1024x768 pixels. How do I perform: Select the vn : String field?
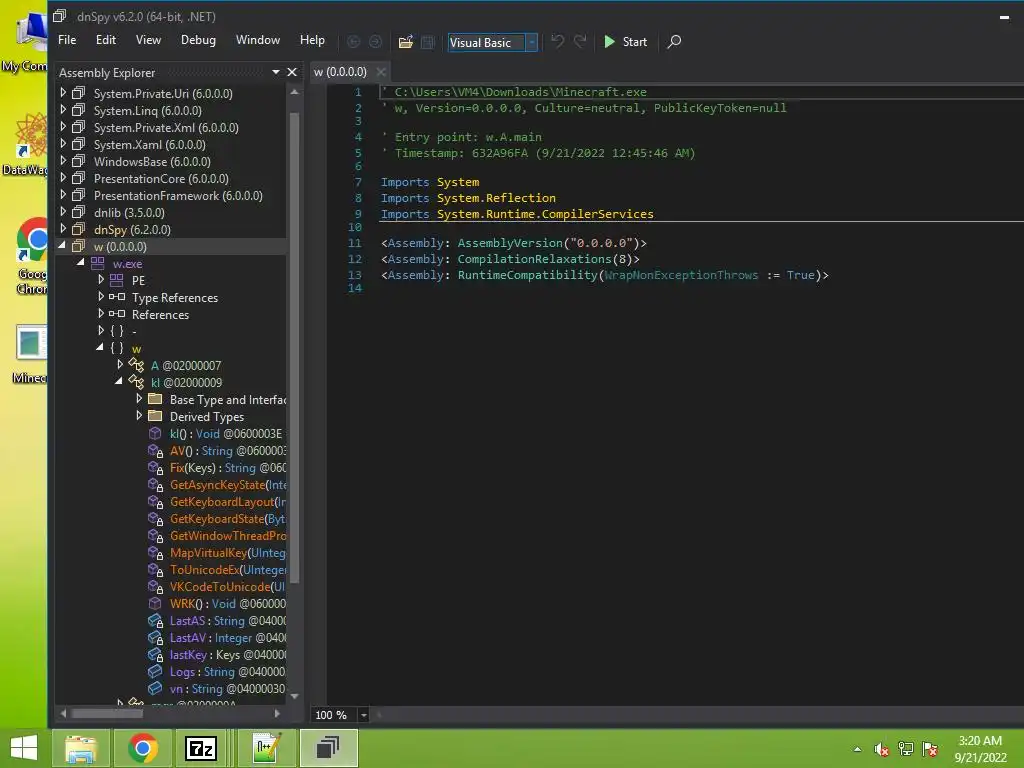tap(227, 688)
